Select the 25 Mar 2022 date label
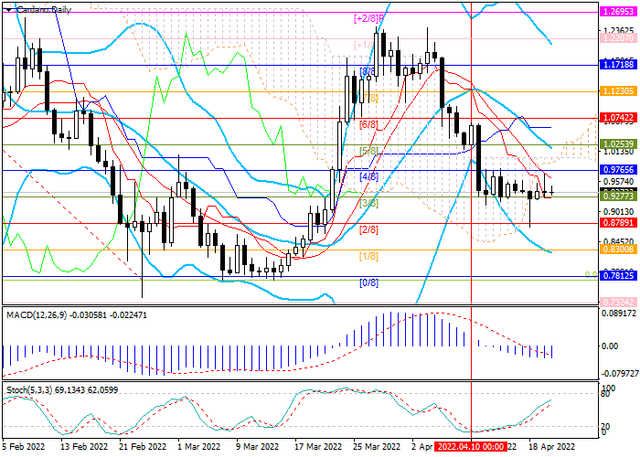The height and width of the screenshot is (457, 640). tap(377, 446)
